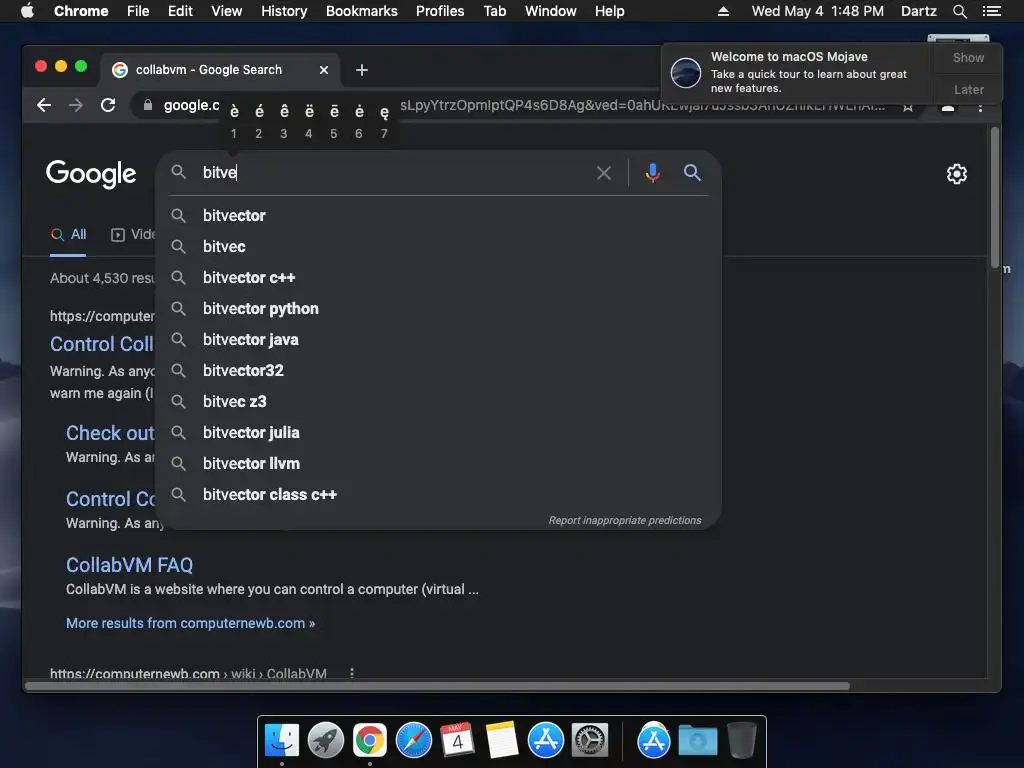Open the CollabVM FAQ result
Viewport: 1024px width, 768px height.
click(129, 565)
